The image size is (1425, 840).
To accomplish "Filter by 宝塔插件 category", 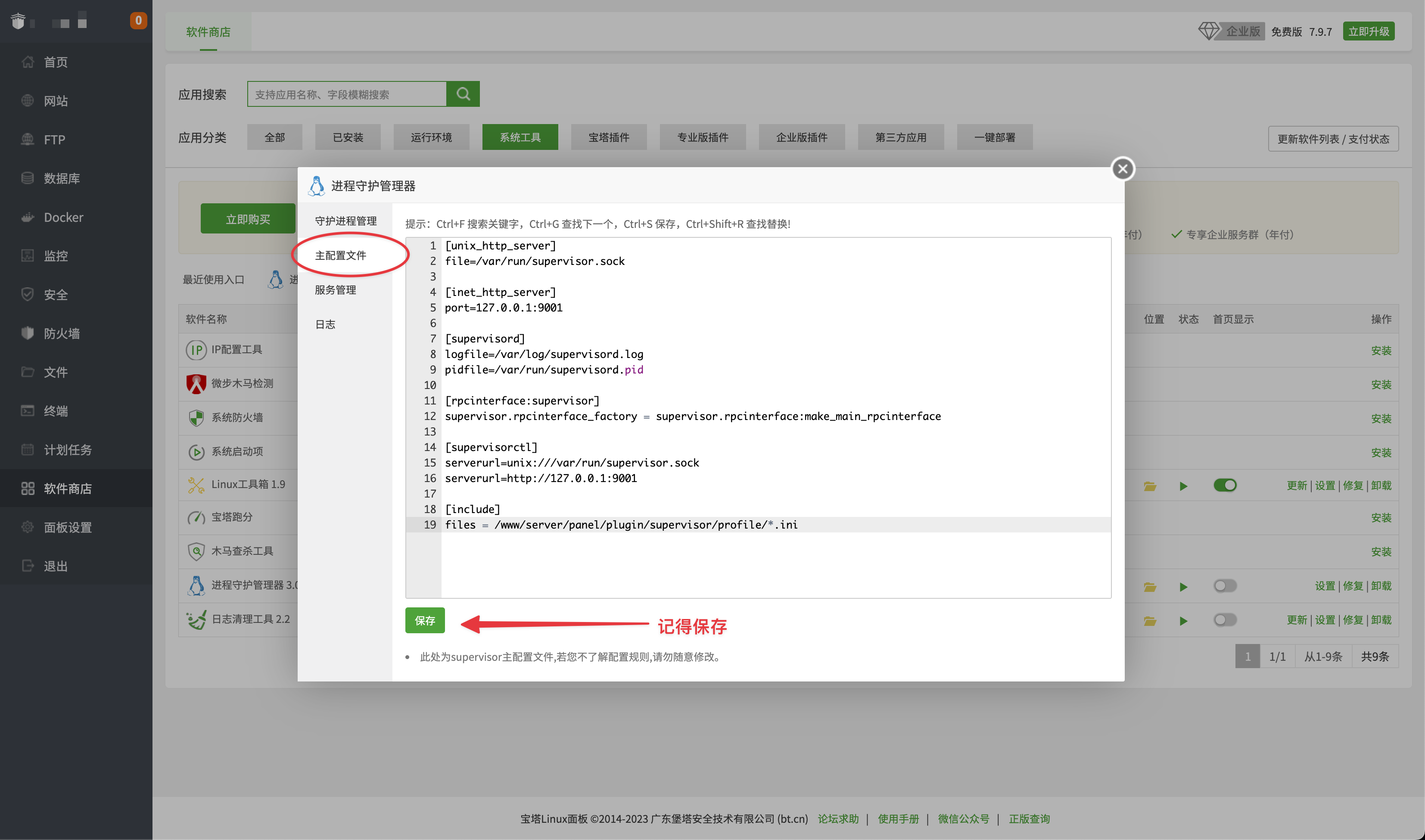I will click(x=608, y=137).
